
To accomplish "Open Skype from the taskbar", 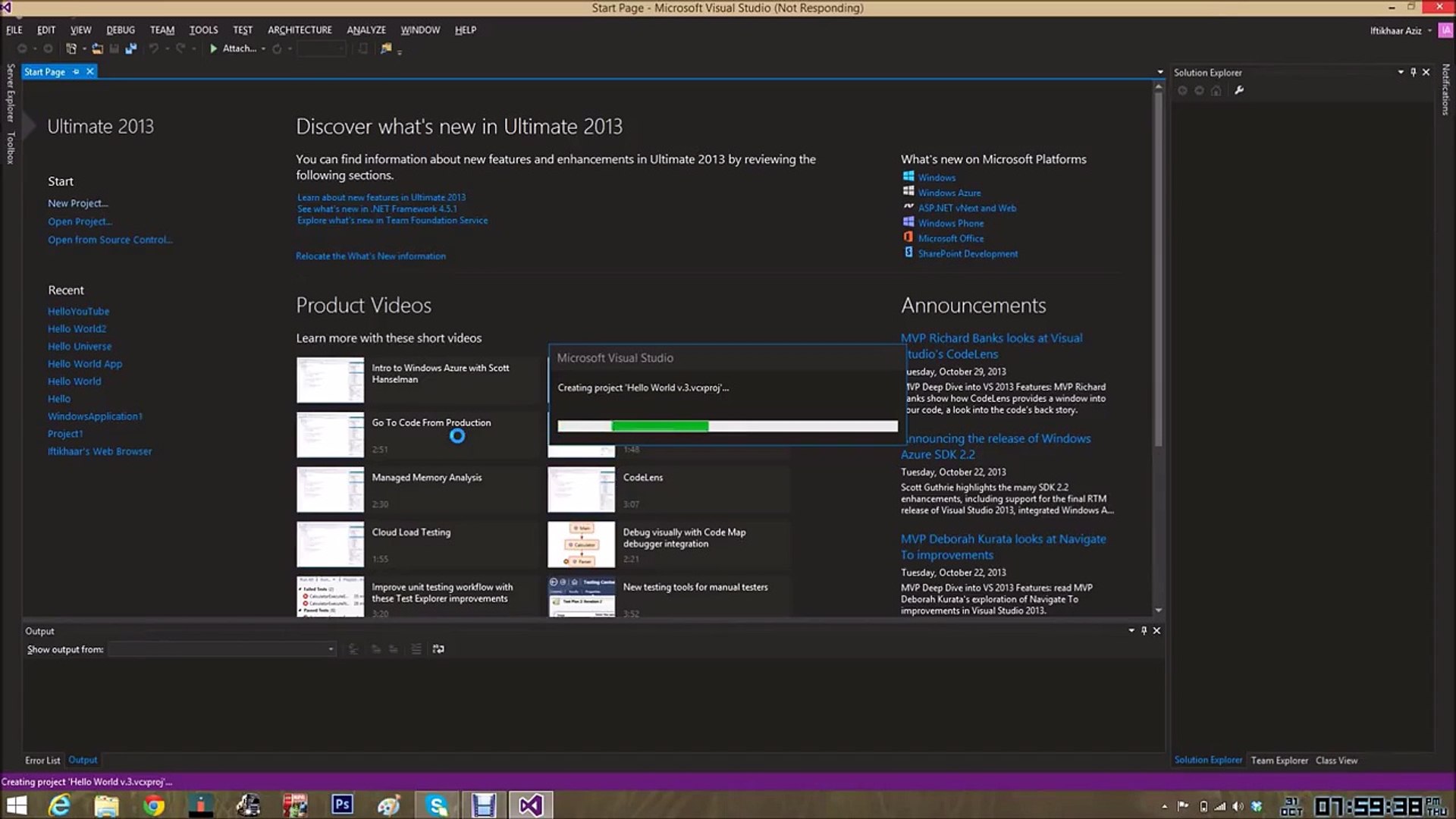I will (437, 805).
